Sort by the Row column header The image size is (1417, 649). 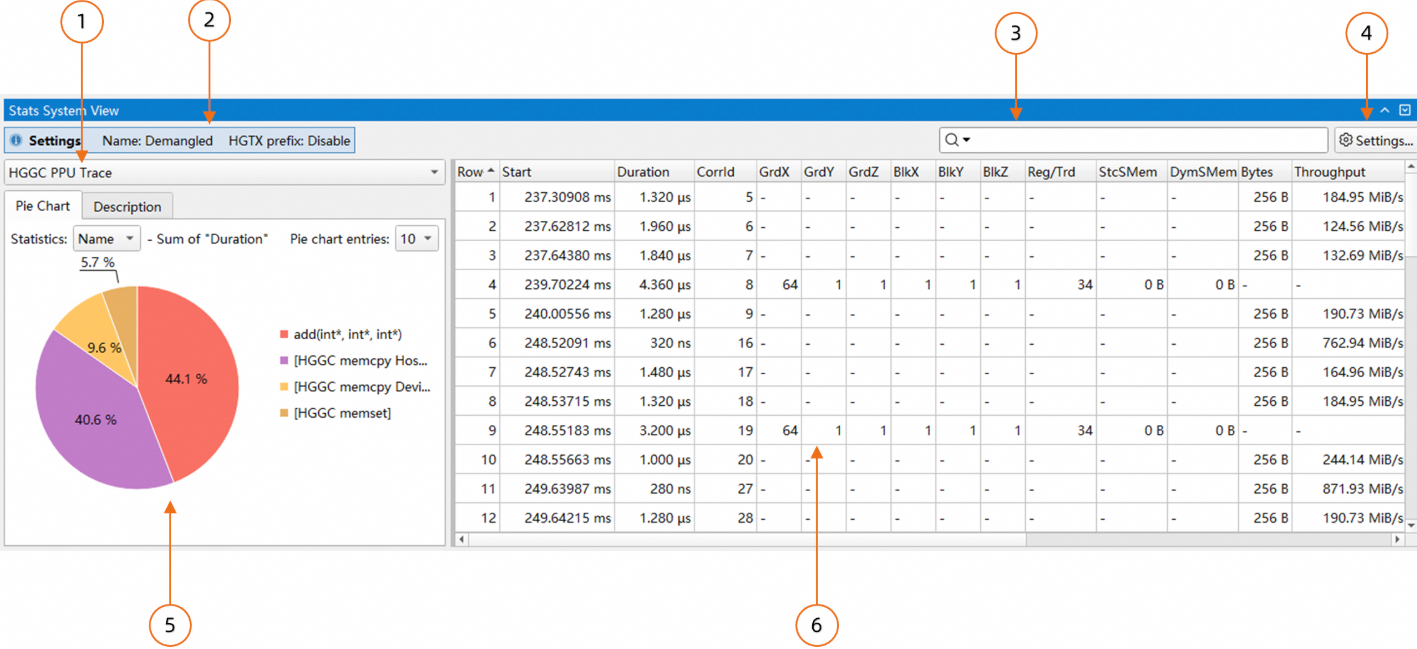(x=476, y=172)
